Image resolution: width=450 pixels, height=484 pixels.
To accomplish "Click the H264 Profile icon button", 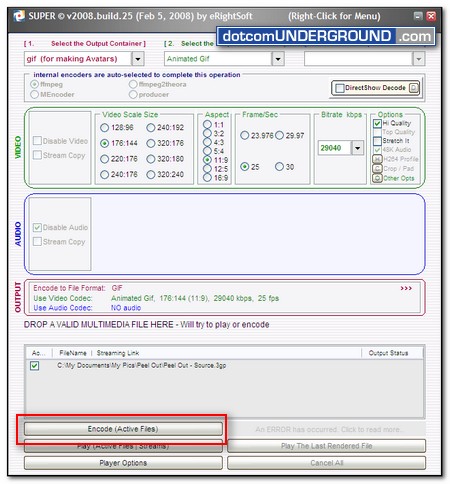I will (377, 159).
